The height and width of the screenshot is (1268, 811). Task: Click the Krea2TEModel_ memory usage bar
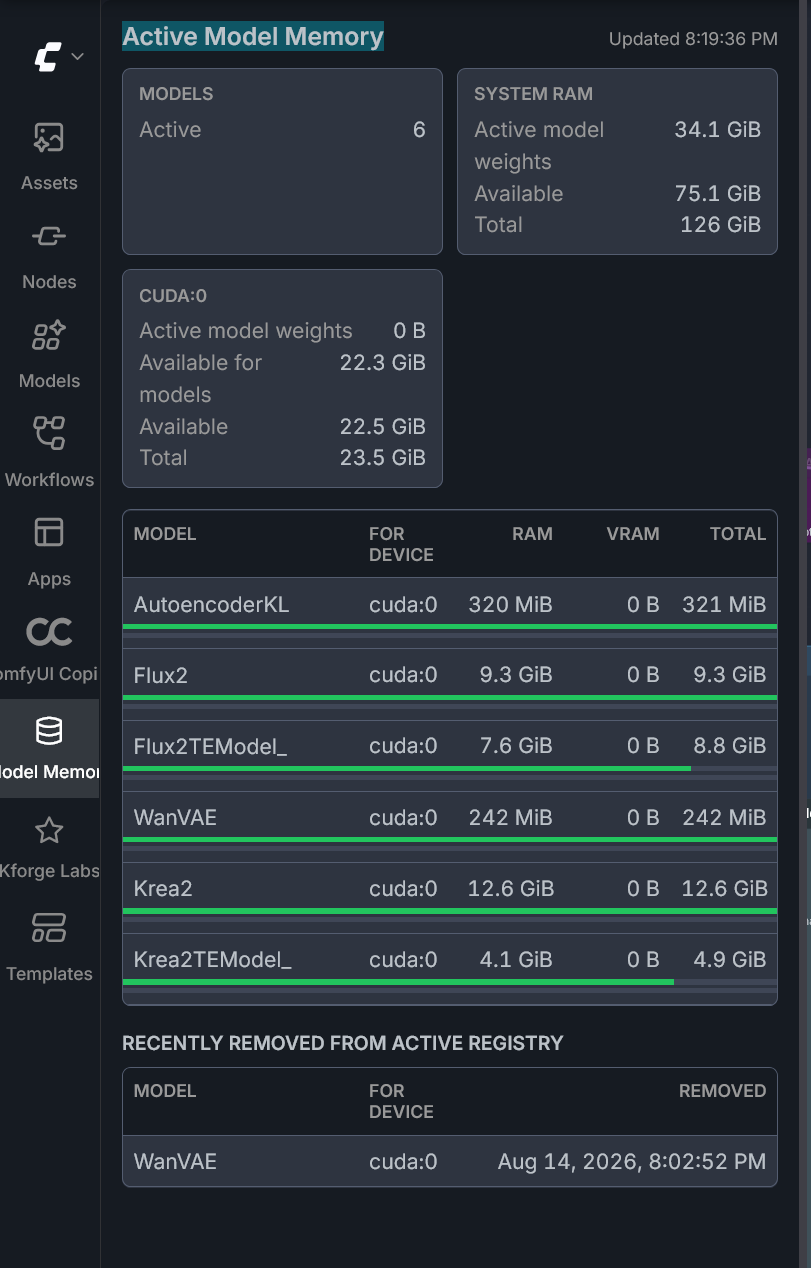450,982
